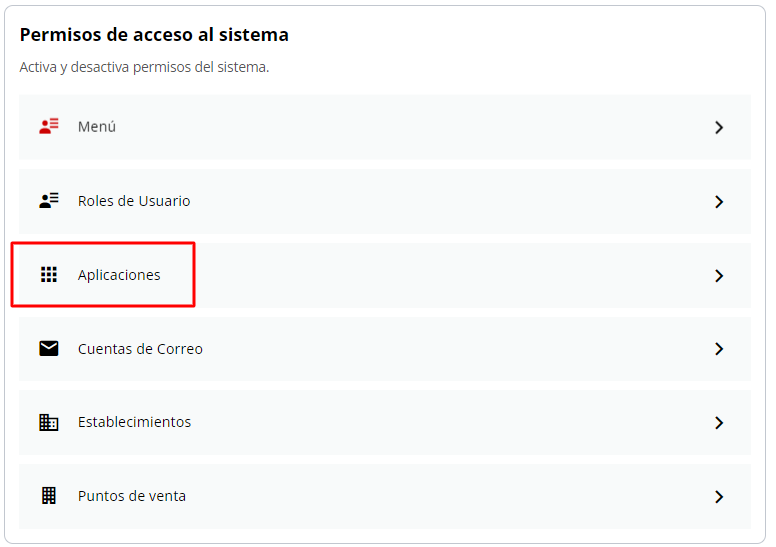
Task: Click the Aplicaciones grid icon
Action: coord(49,275)
